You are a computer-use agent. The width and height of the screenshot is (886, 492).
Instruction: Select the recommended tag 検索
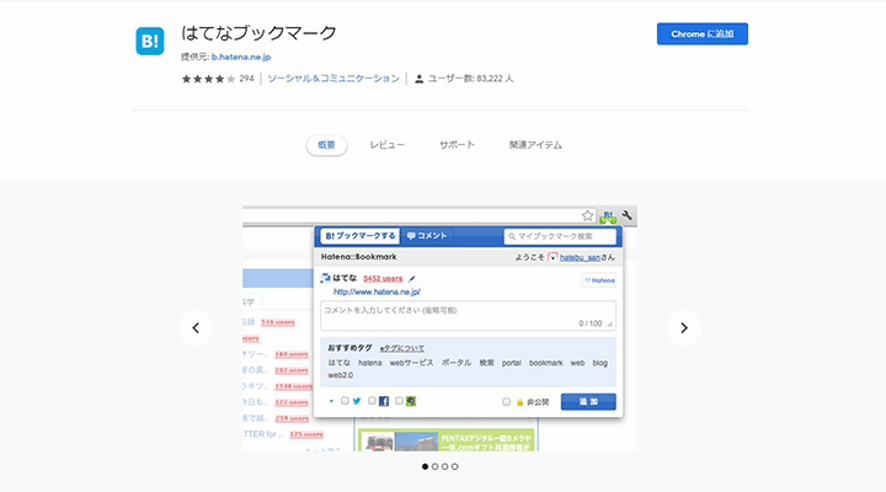tap(487, 363)
